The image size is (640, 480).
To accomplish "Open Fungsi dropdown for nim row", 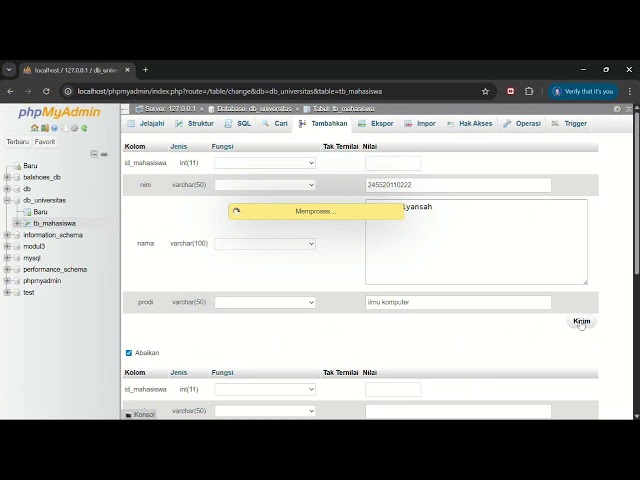I will coord(265,185).
